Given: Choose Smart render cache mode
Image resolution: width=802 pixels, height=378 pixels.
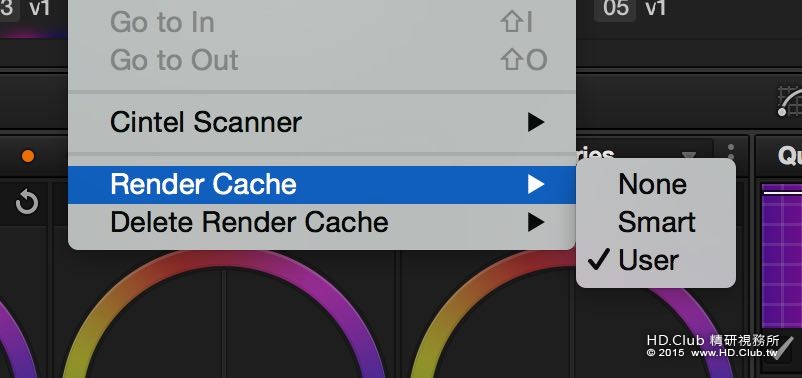Looking at the screenshot, I should [x=656, y=222].
